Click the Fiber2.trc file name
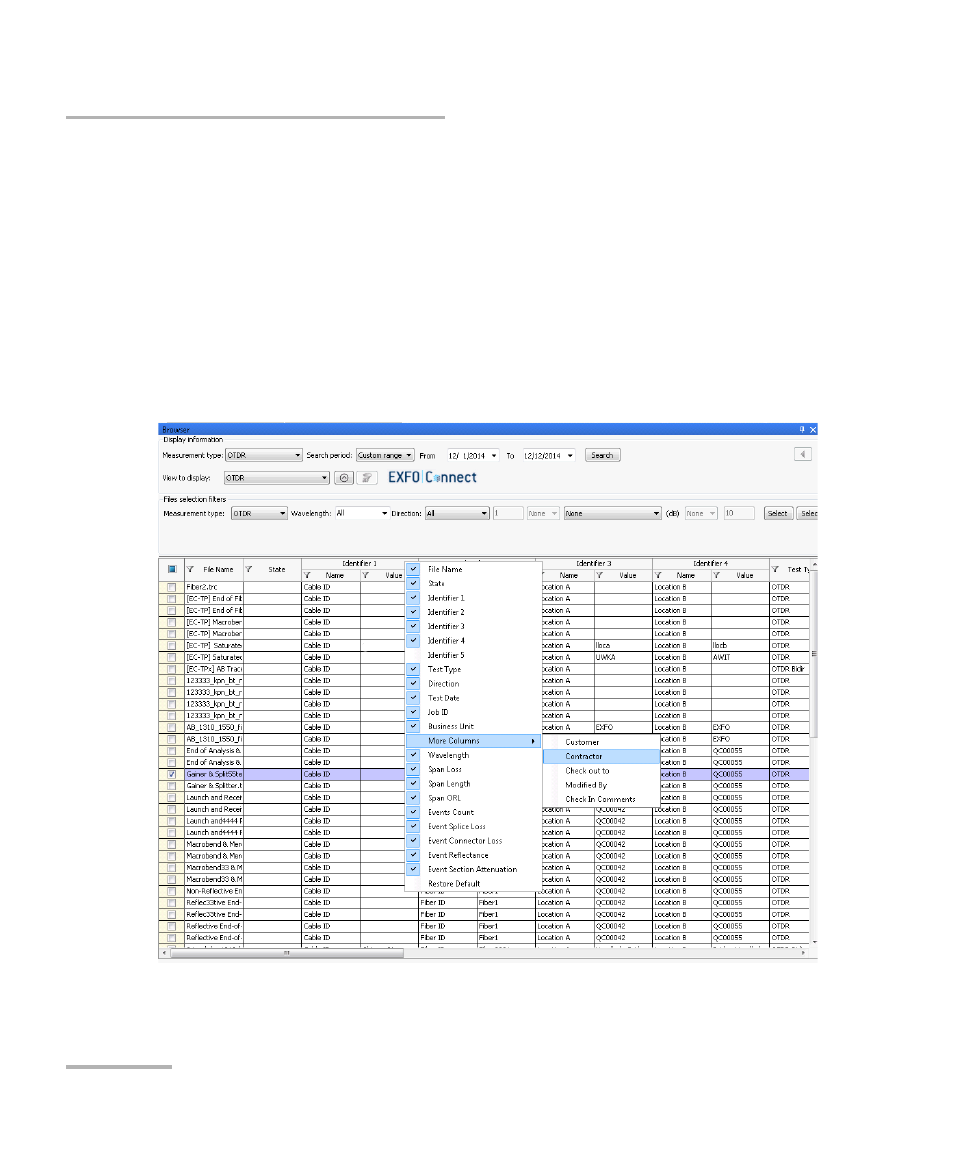Viewport: 954px width, 1158px height. [x=202, y=588]
